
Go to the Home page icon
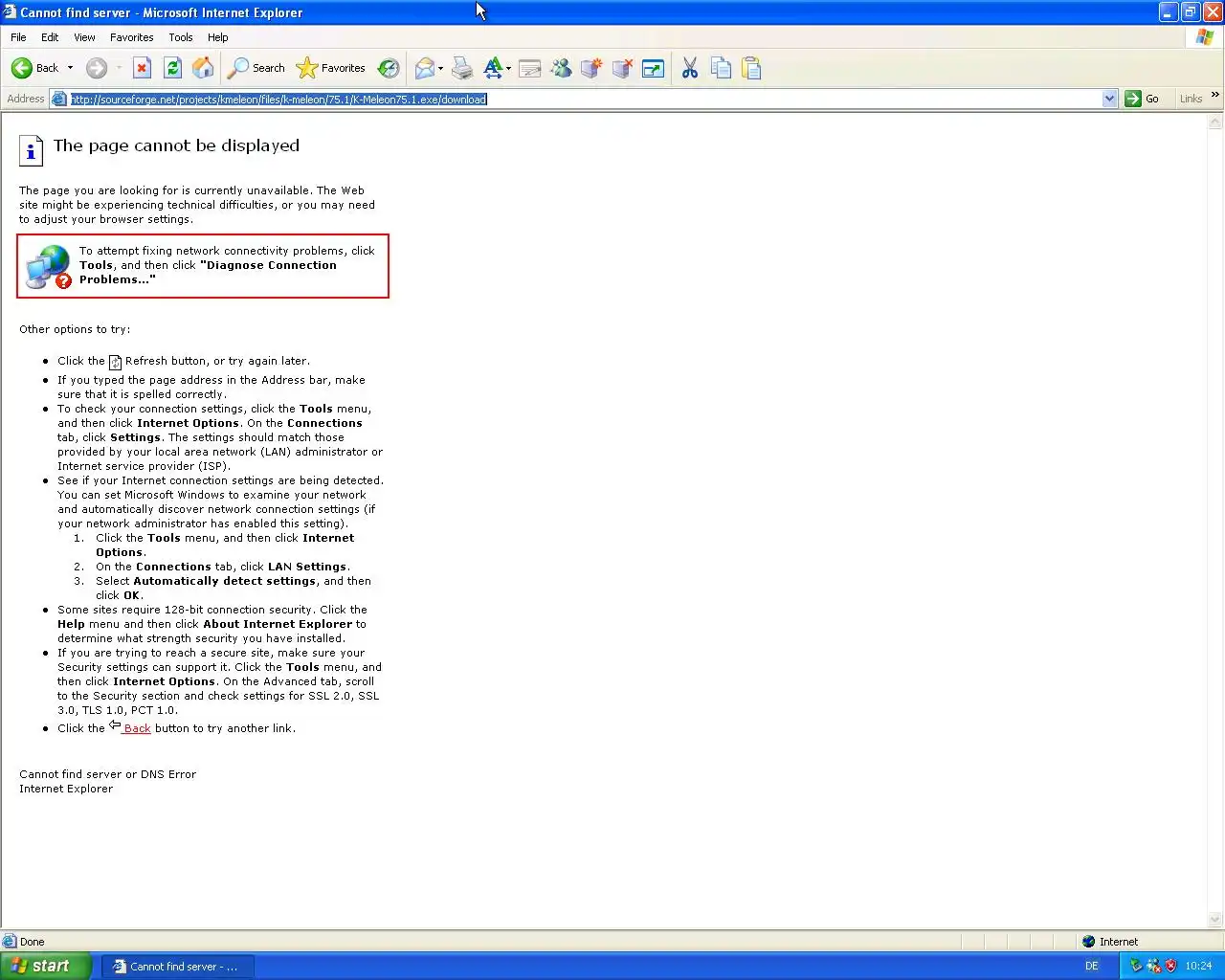tap(203, 68)
